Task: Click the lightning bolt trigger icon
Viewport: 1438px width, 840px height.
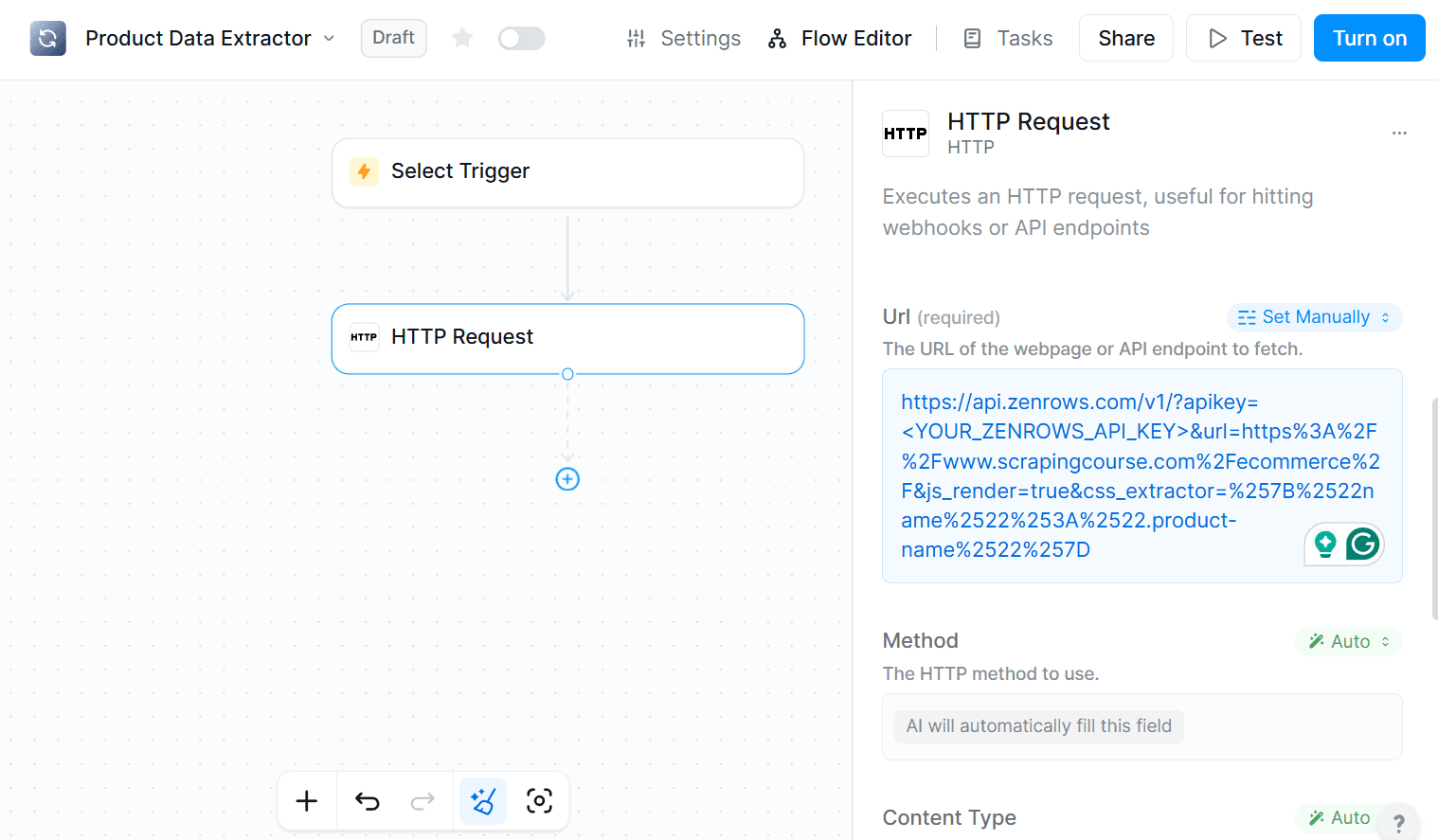Action: 364,171
